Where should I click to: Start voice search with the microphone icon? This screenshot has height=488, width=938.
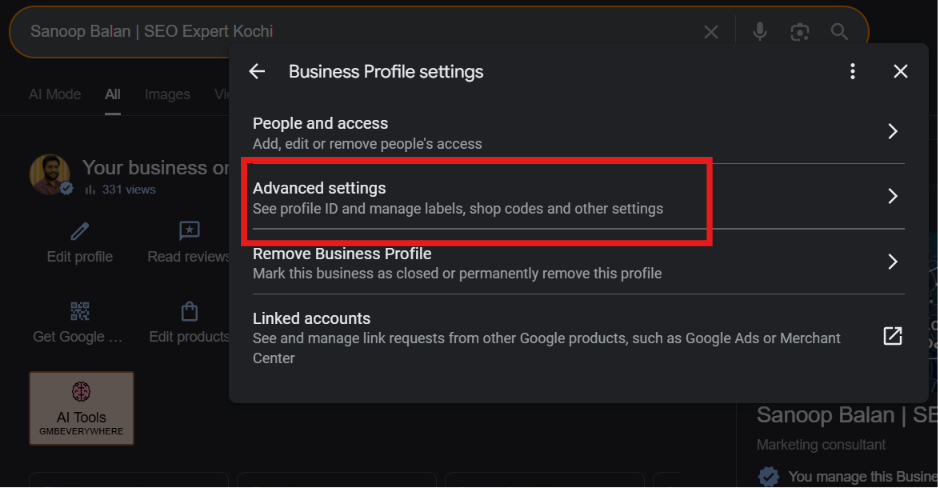(x=760, y=31)
